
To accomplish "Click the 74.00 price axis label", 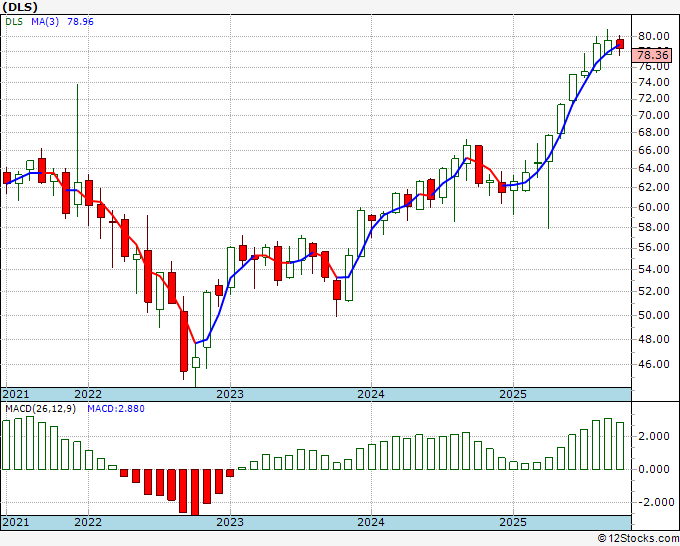I will [x=654, y=82].
